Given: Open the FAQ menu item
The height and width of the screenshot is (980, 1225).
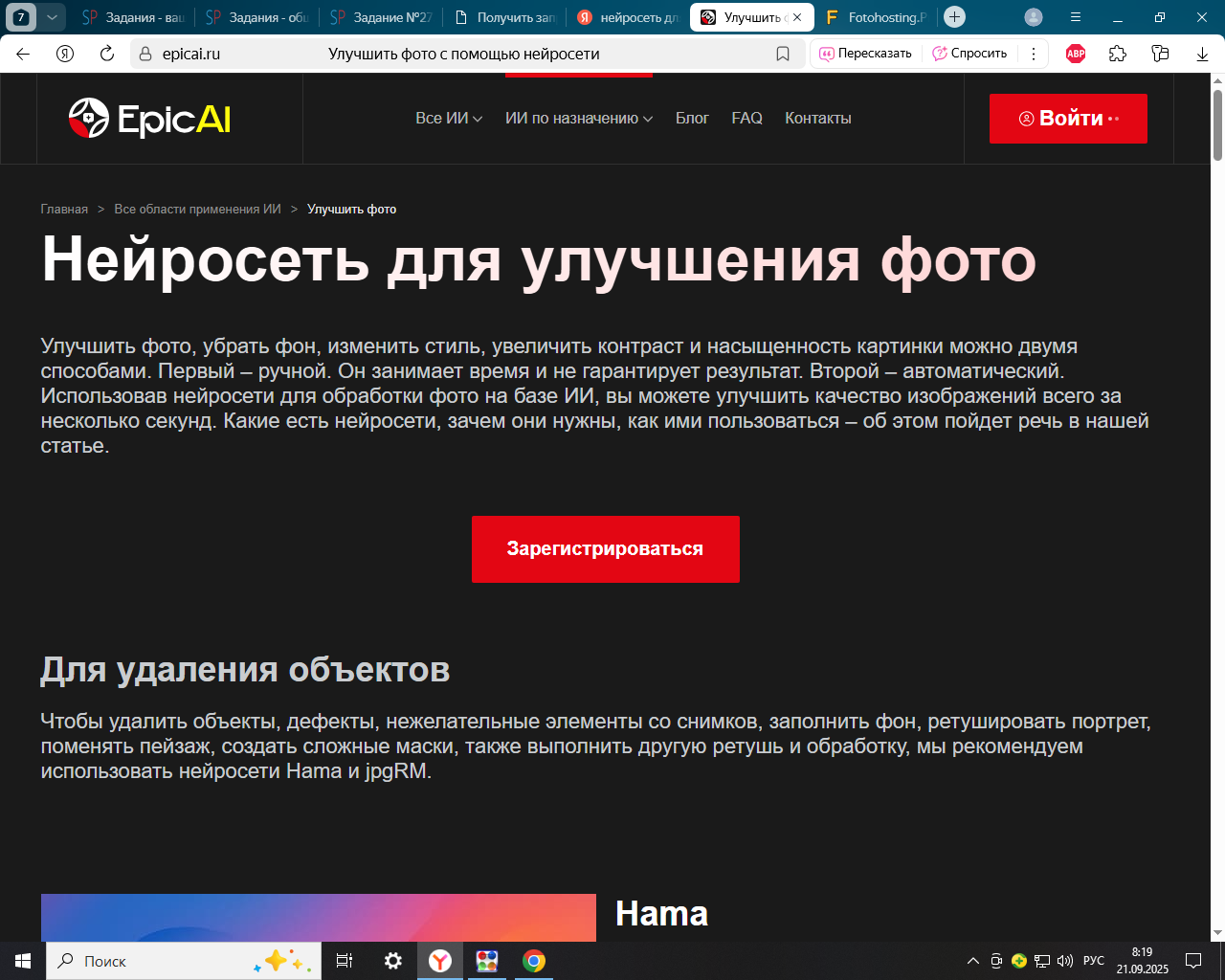Looking at the screenshot, I should tap(747, 119).
